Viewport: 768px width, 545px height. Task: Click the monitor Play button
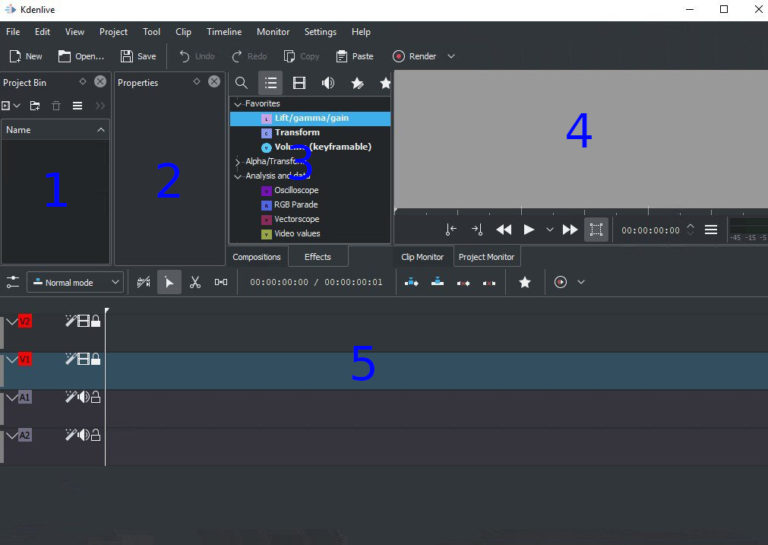pyautogui.click(x=528, y=230)
